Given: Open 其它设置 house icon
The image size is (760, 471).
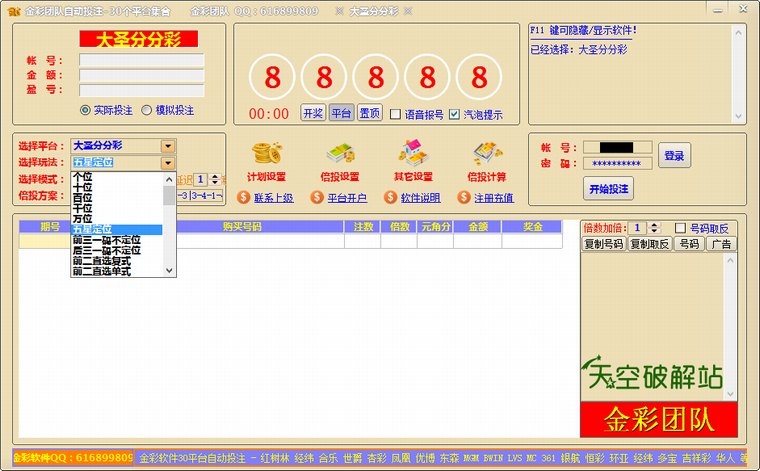Looking at the screenshot, I should [x=412, y=153].
